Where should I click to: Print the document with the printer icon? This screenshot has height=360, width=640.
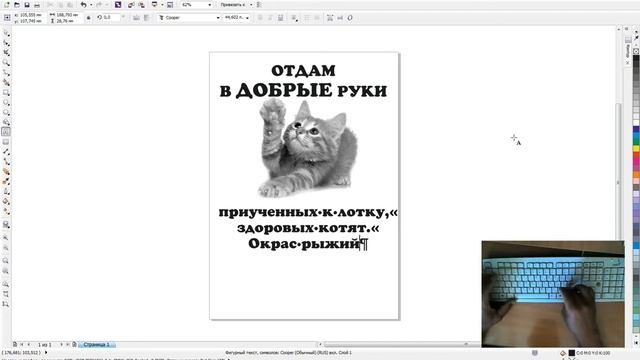[x=37, y=5]
